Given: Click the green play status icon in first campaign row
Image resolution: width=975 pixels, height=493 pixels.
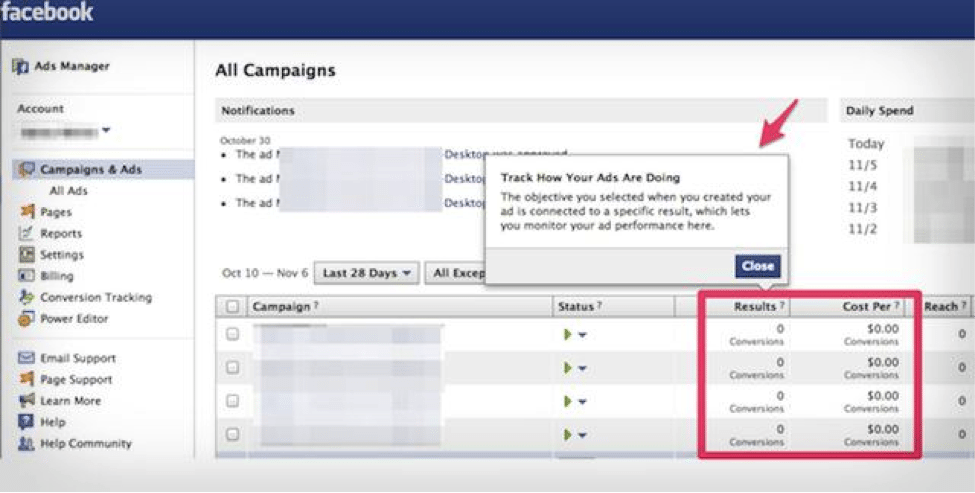Looking at the screenshot, I should click(x=567, y=334).
